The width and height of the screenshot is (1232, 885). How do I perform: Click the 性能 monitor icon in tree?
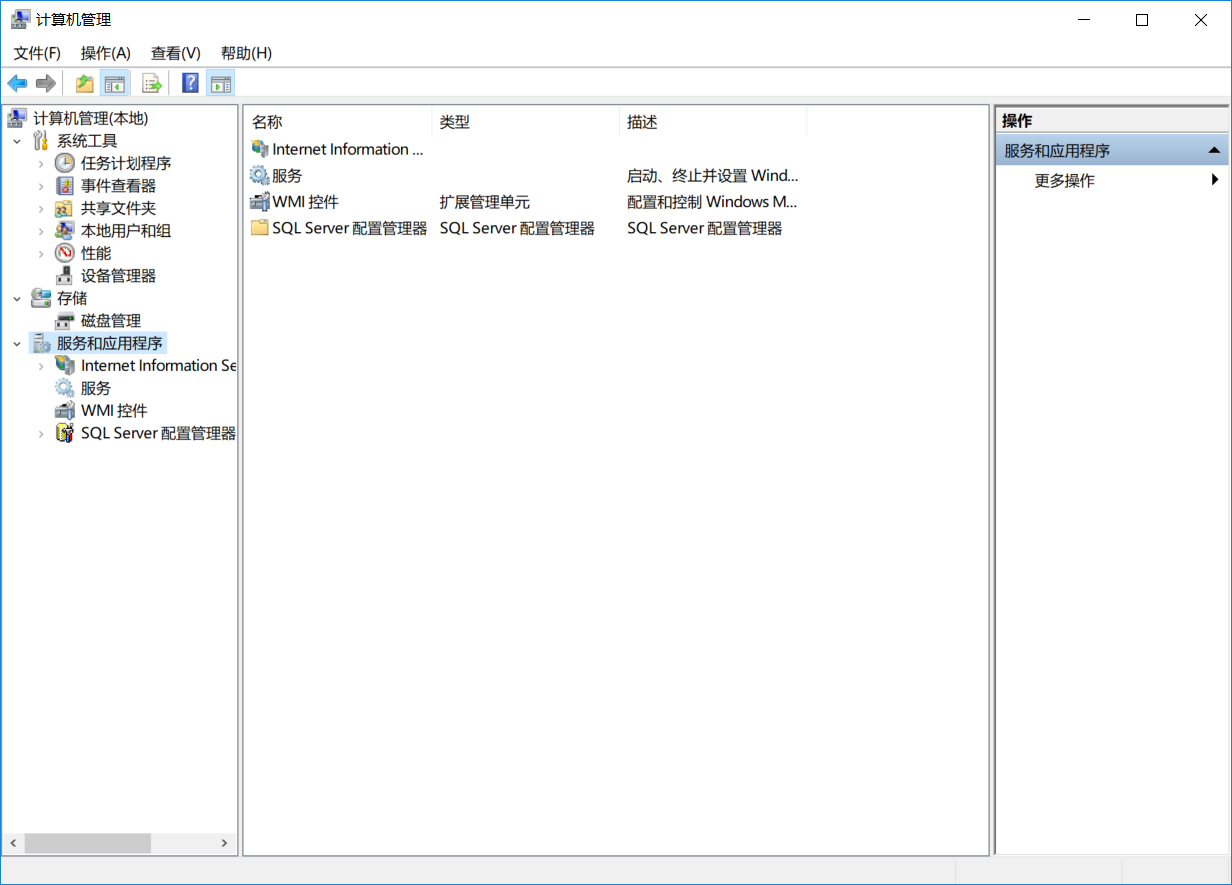pyautogui.click(x=65, y=253)
